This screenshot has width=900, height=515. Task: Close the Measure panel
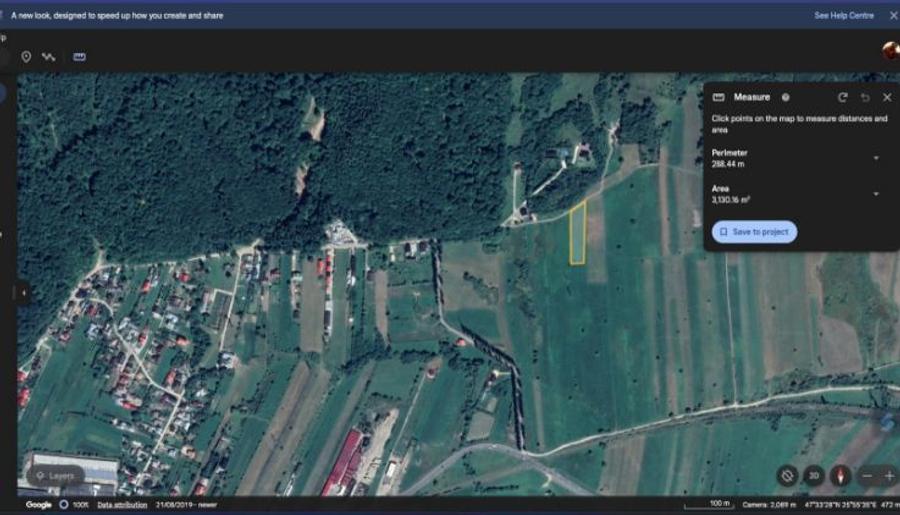click(x=887, y=97)
